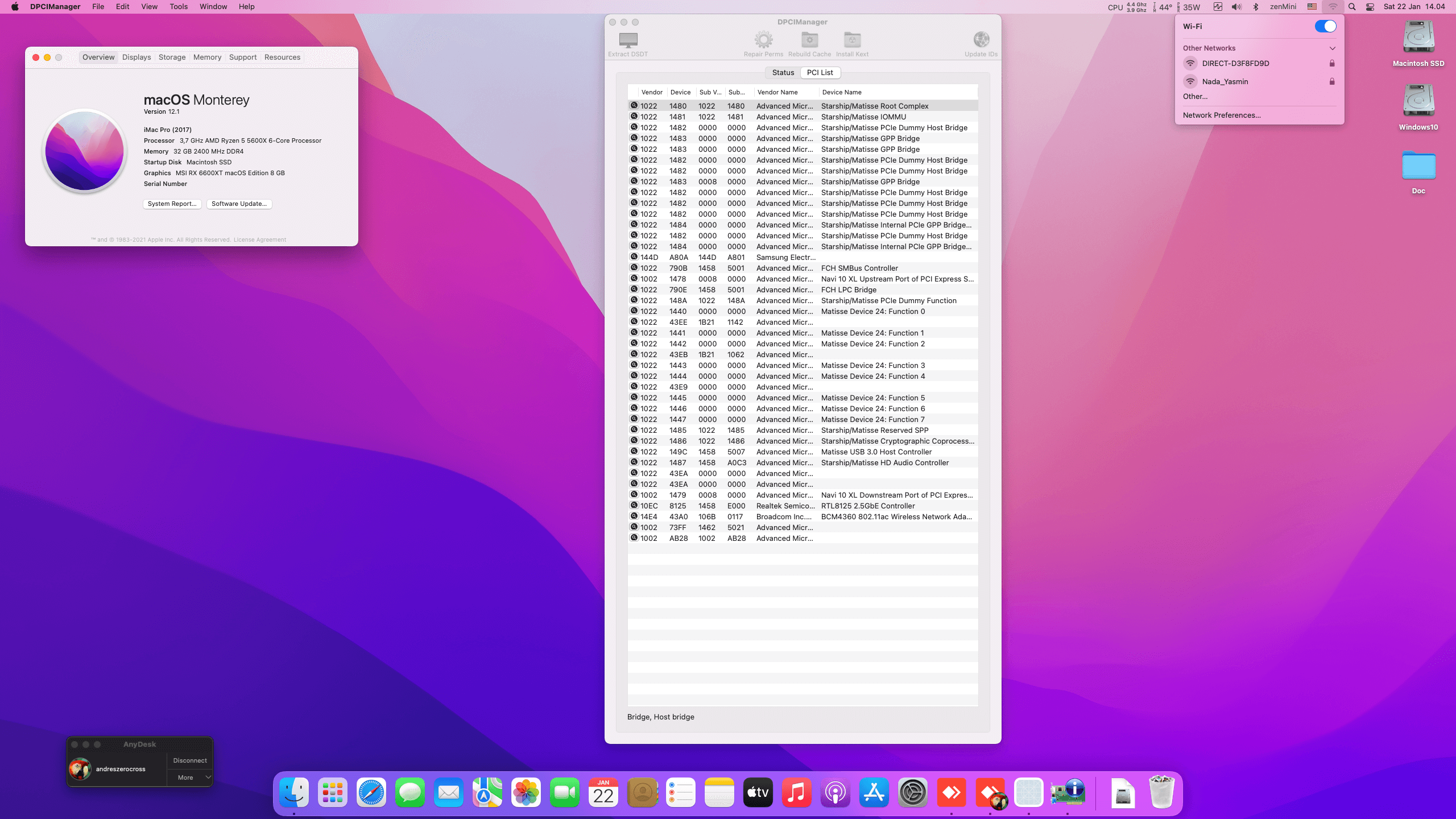Select the Matisse USB 3.0 Host Controller row
This screenshot has height=819, width=1456.
803,452
